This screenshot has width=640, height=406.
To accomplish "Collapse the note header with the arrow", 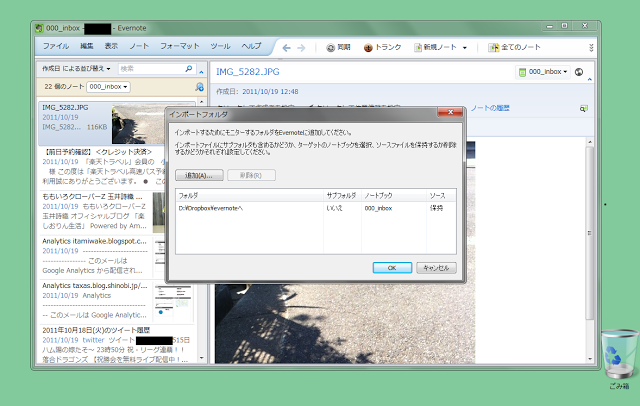I will point(589,79).
